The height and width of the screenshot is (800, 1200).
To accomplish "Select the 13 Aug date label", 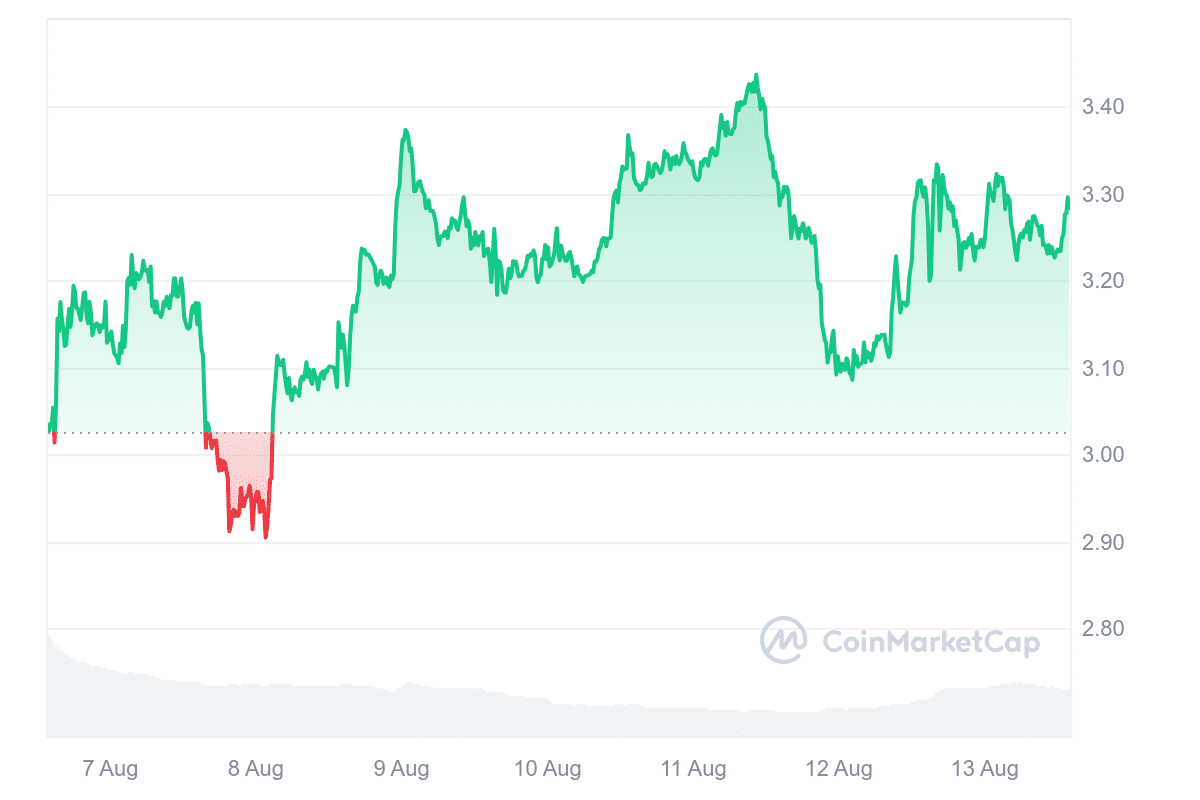I will coord(985,769).
